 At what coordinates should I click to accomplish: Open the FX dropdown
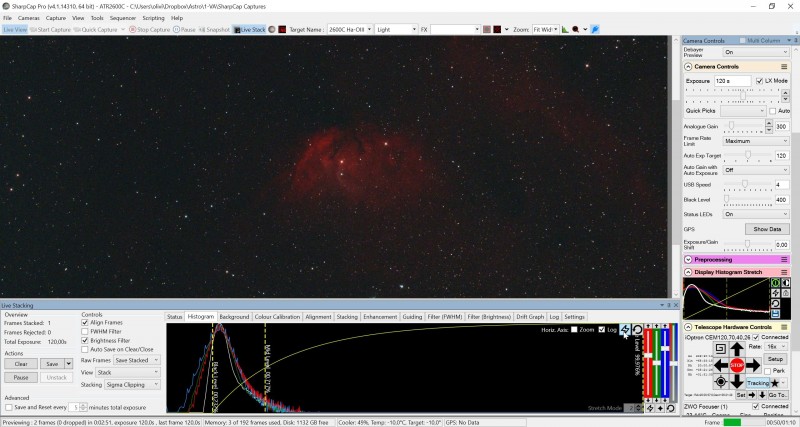pos(455,30)
